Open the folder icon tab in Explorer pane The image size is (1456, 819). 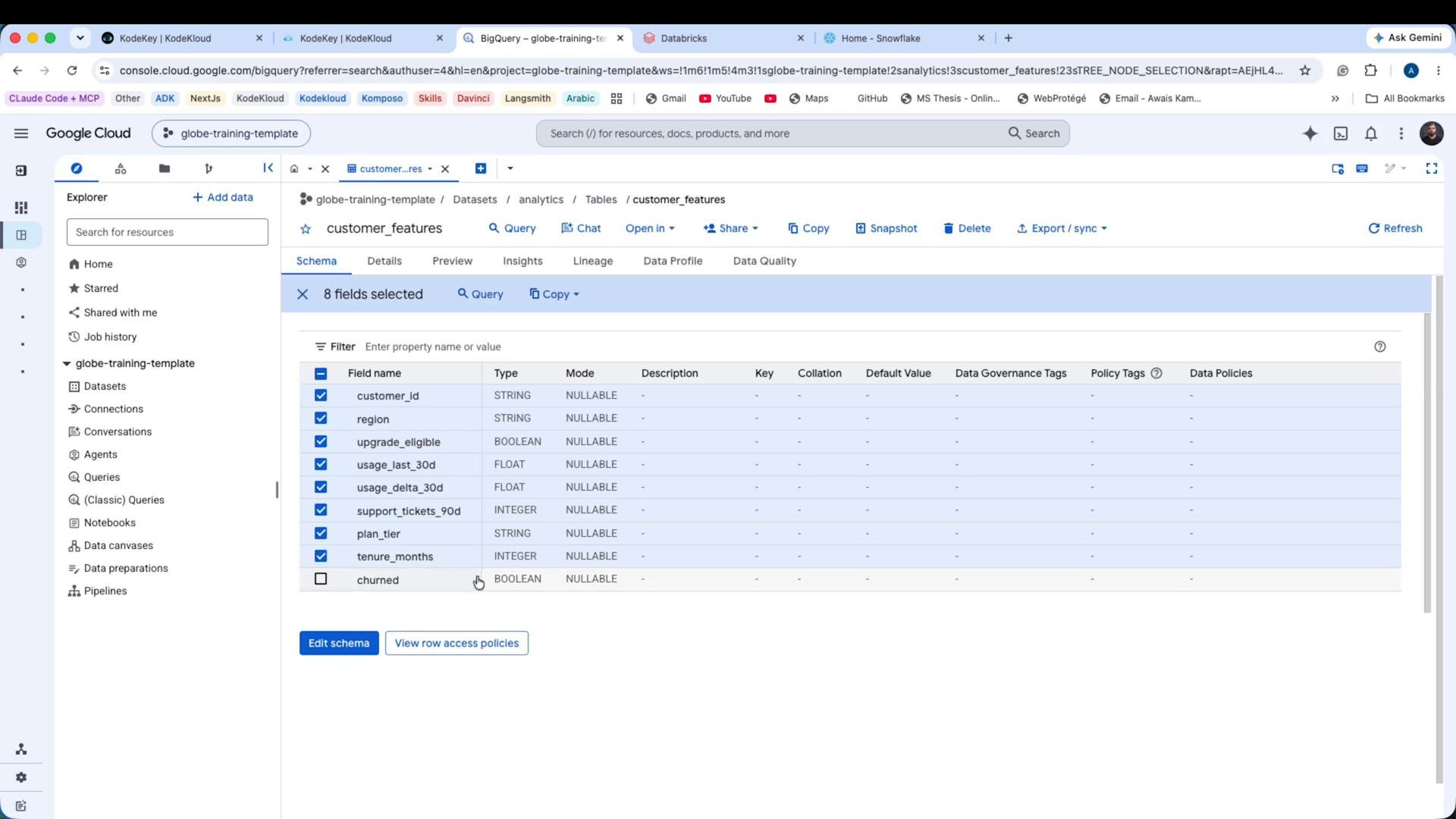click(x=165, y=168)
